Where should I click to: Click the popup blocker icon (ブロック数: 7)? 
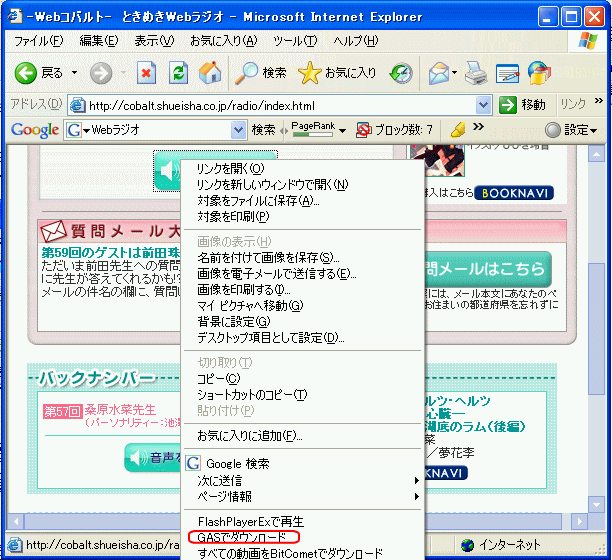(363, 130)
